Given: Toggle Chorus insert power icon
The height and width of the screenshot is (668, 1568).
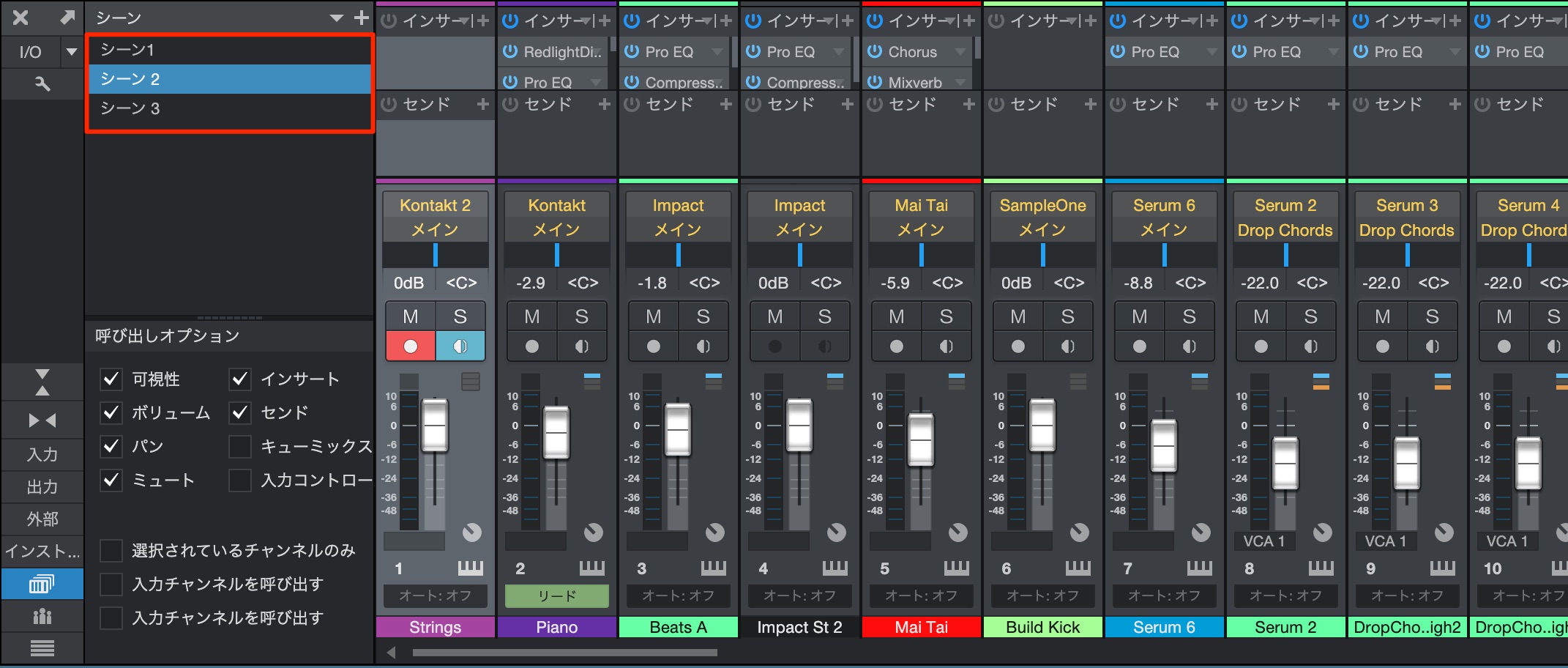Looking at the screenshot, I should (875, 52).
